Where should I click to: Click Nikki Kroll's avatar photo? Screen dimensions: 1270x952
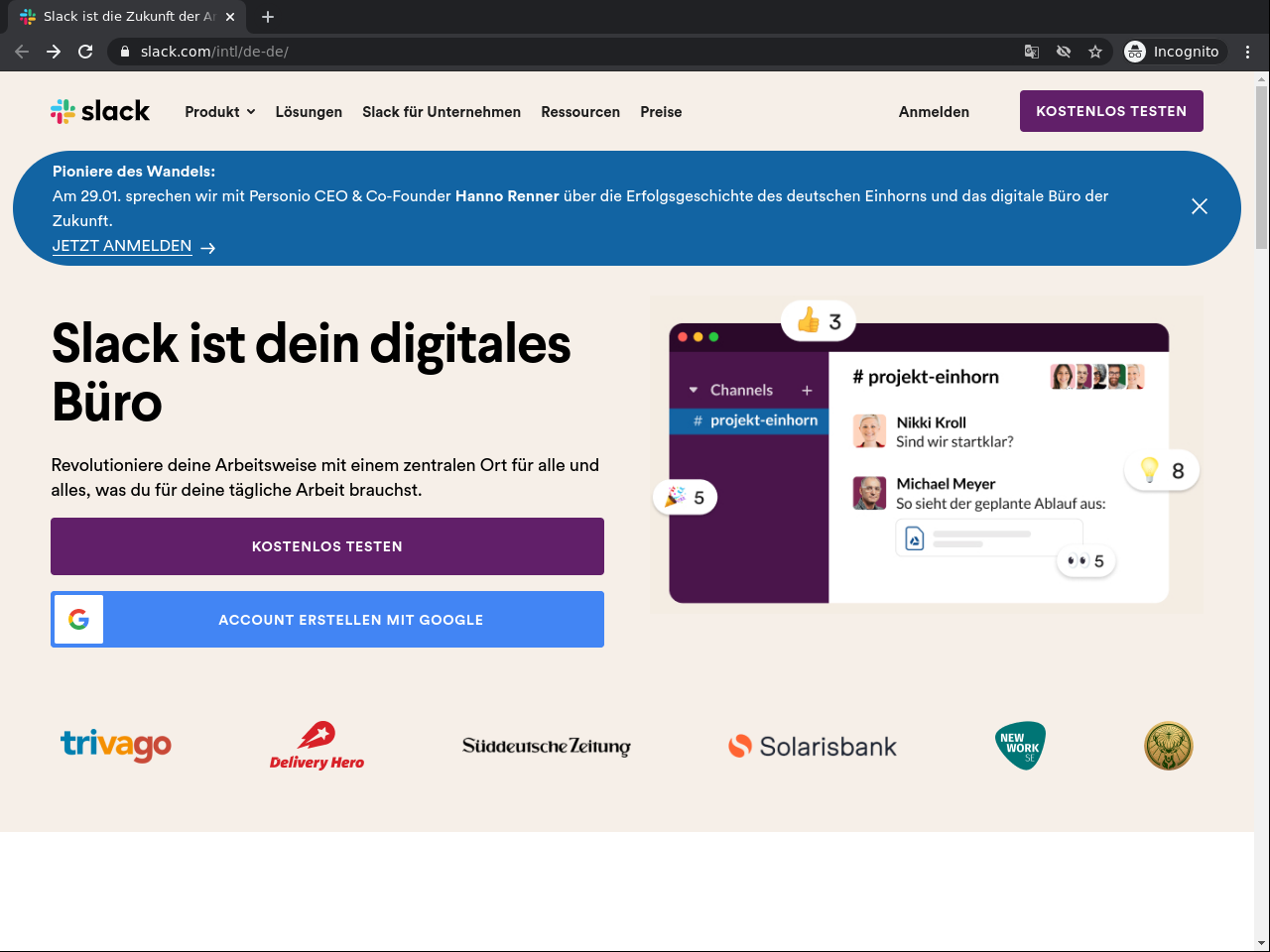(869, 431)
